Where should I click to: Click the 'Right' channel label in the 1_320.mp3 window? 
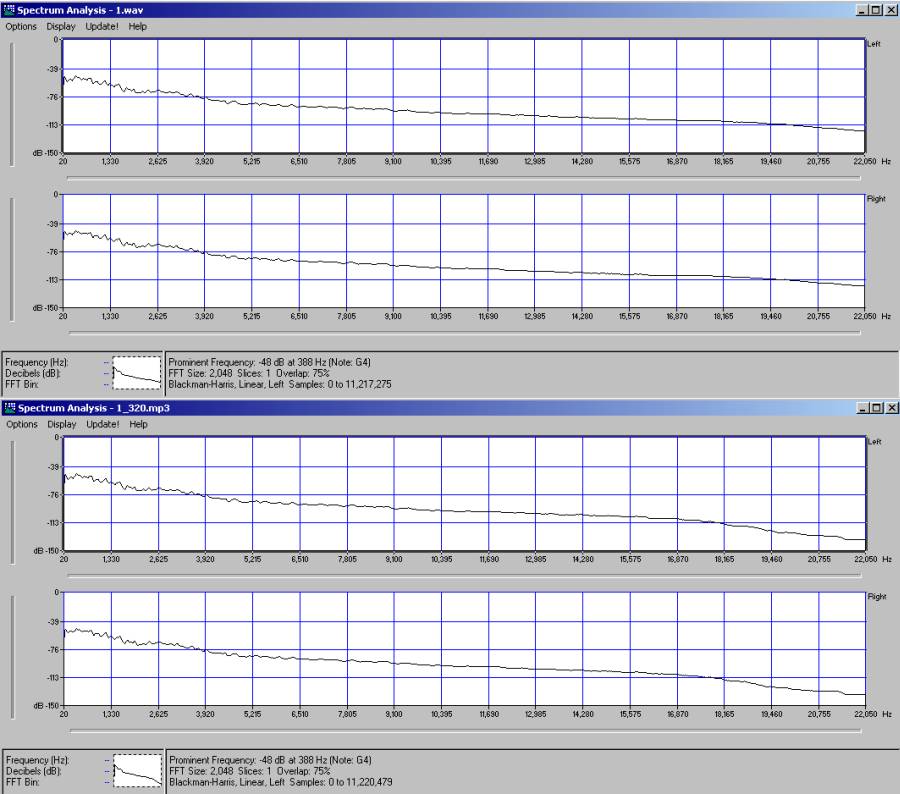coord(876,597)
